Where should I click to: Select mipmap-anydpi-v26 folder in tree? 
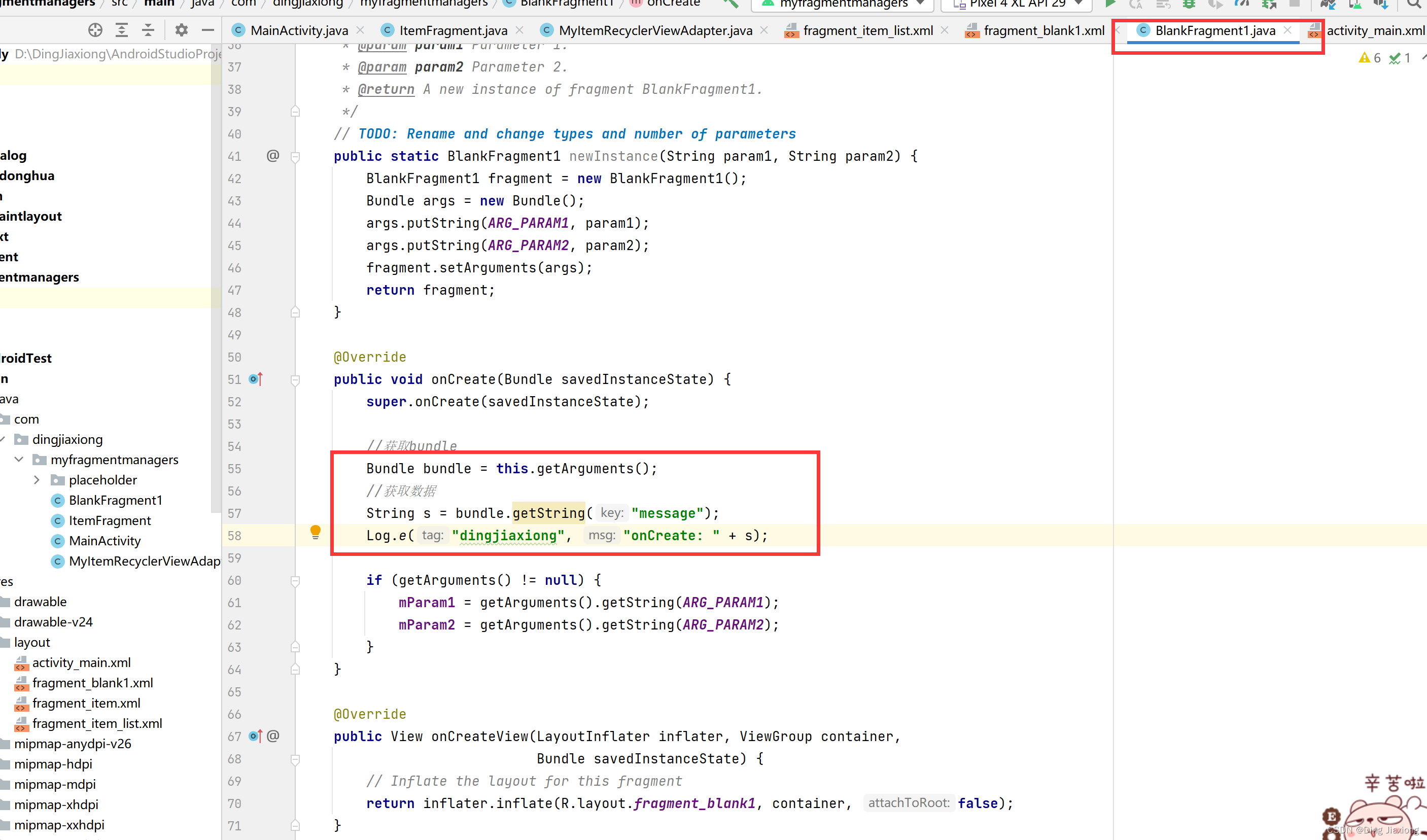pos(73,744)
